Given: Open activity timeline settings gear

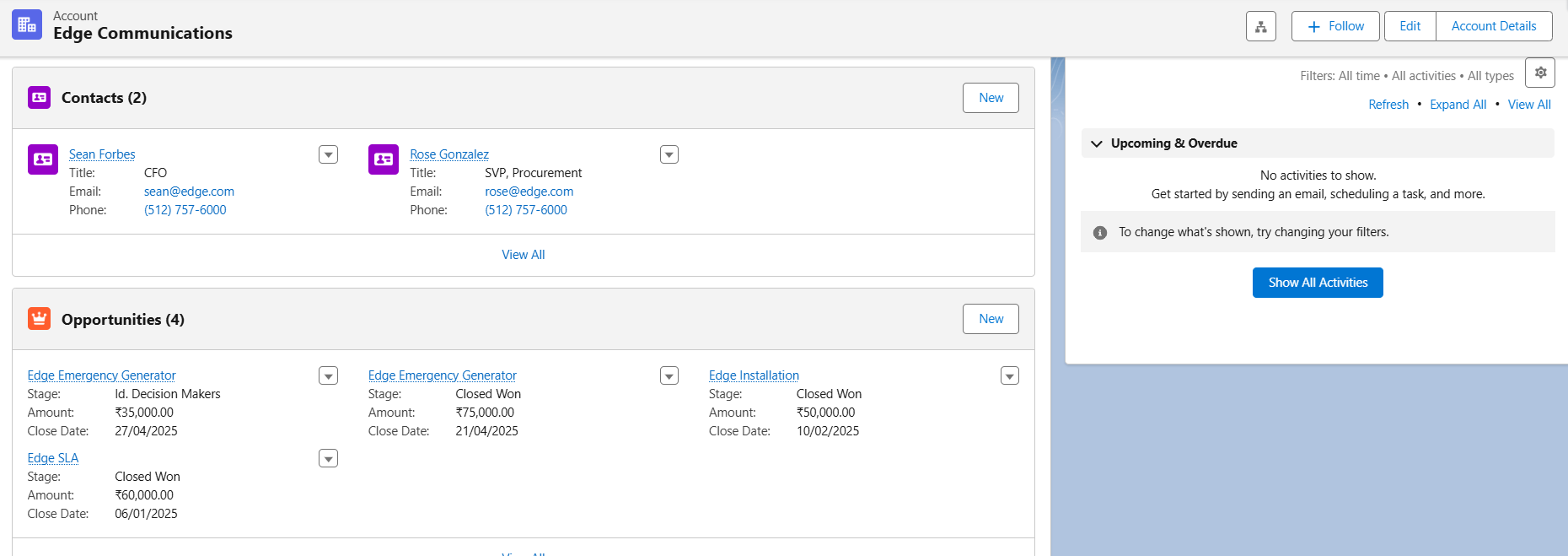Looking at the screenshot, I should [x=1540, y=73].
